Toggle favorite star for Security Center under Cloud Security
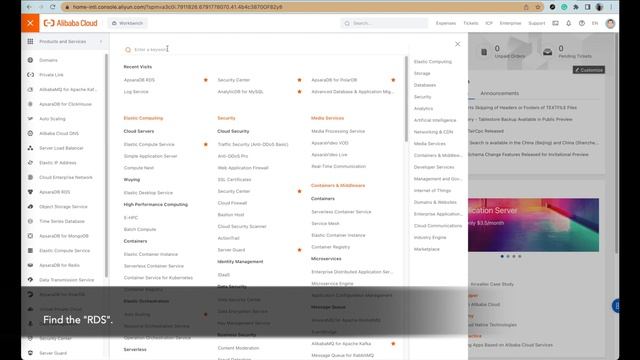 click(299, 191)
